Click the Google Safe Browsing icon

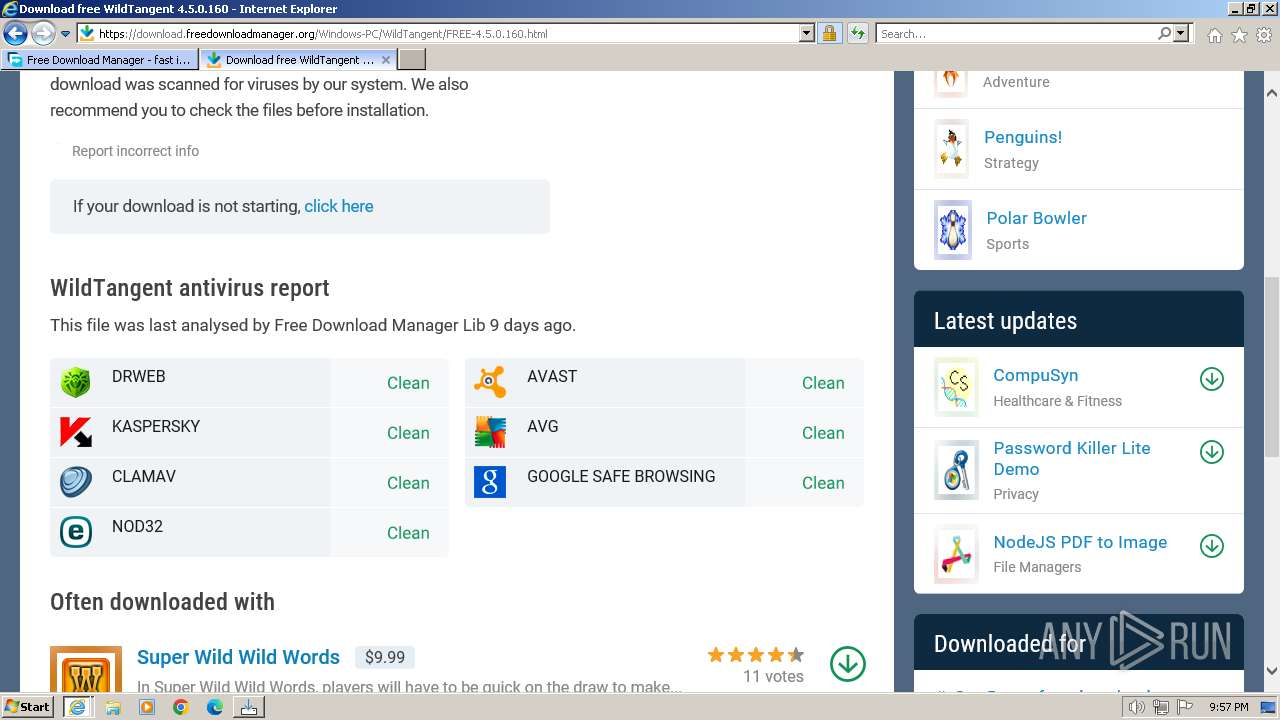coord(490,482)
